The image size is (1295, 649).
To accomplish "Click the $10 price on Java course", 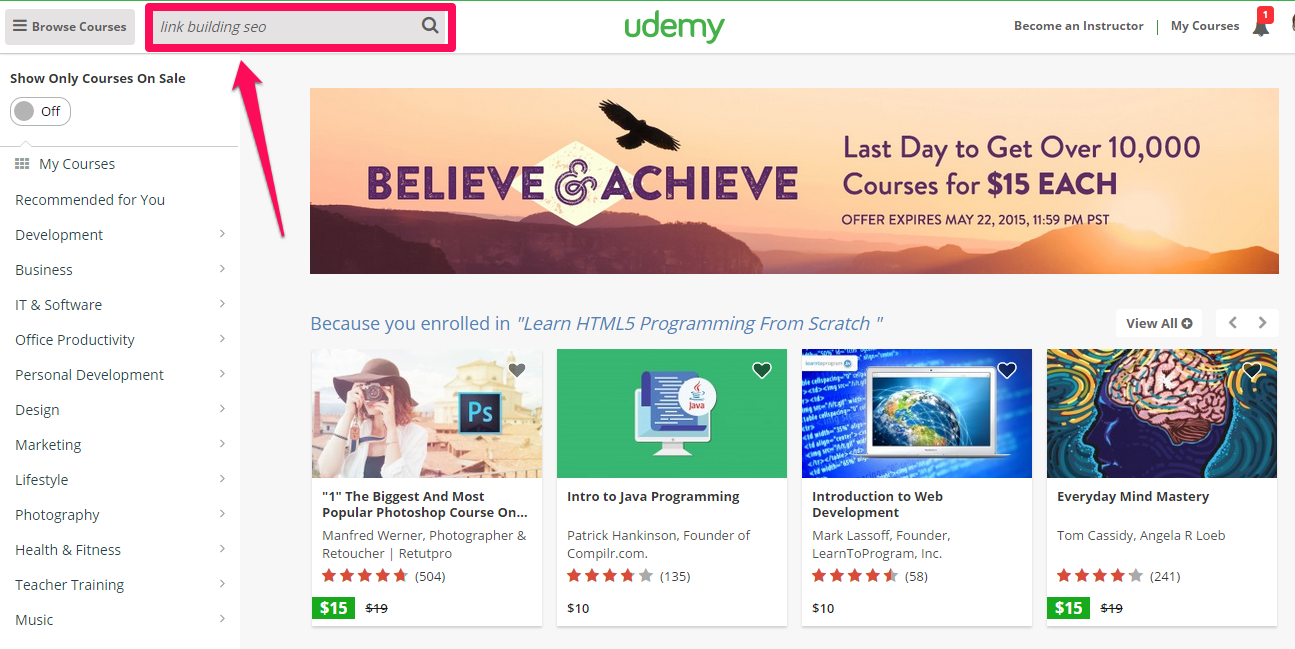I will (578, 608).
